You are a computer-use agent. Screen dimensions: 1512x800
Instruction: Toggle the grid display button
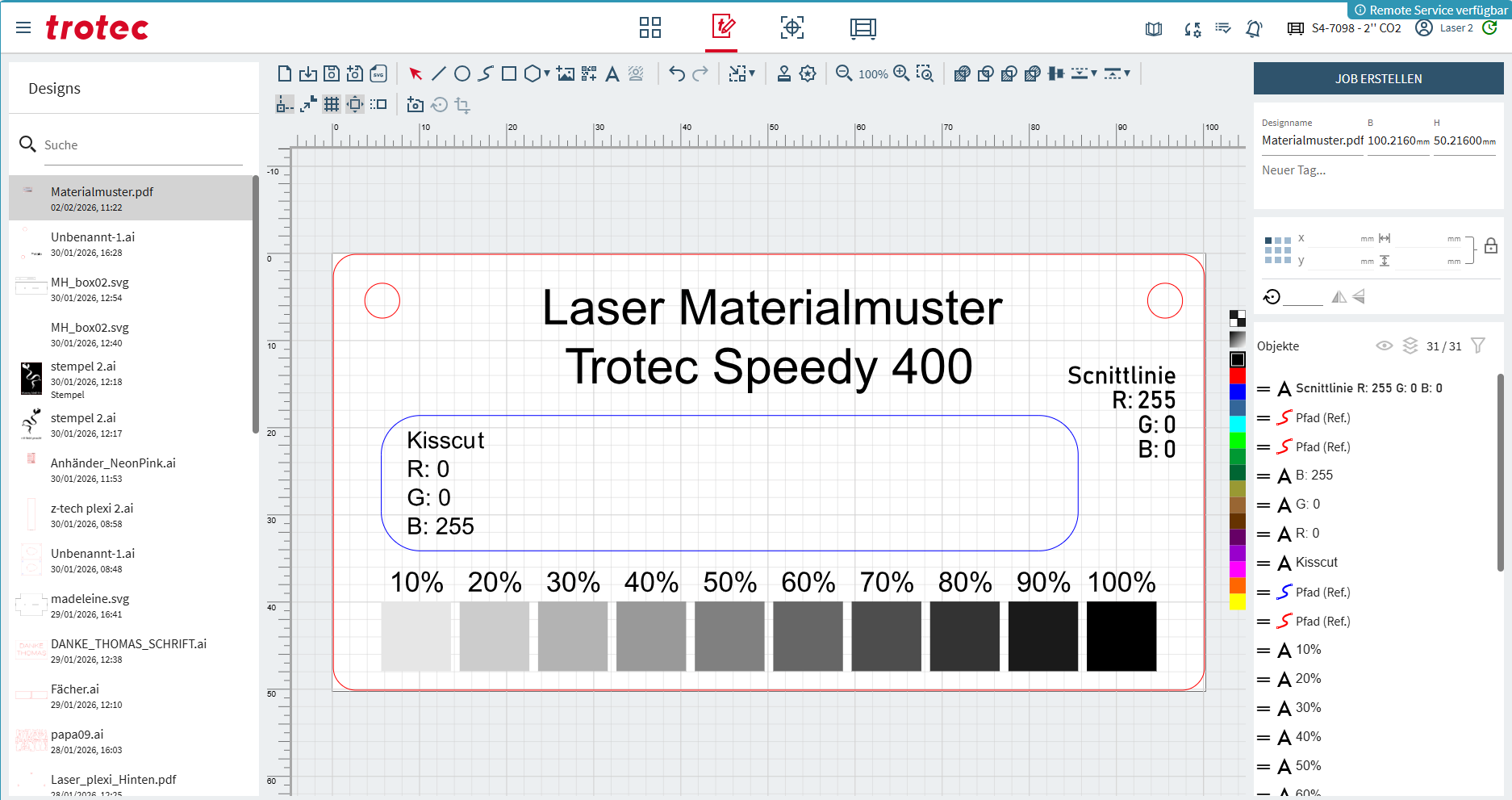pyautogui.click(x=332, y=104)
